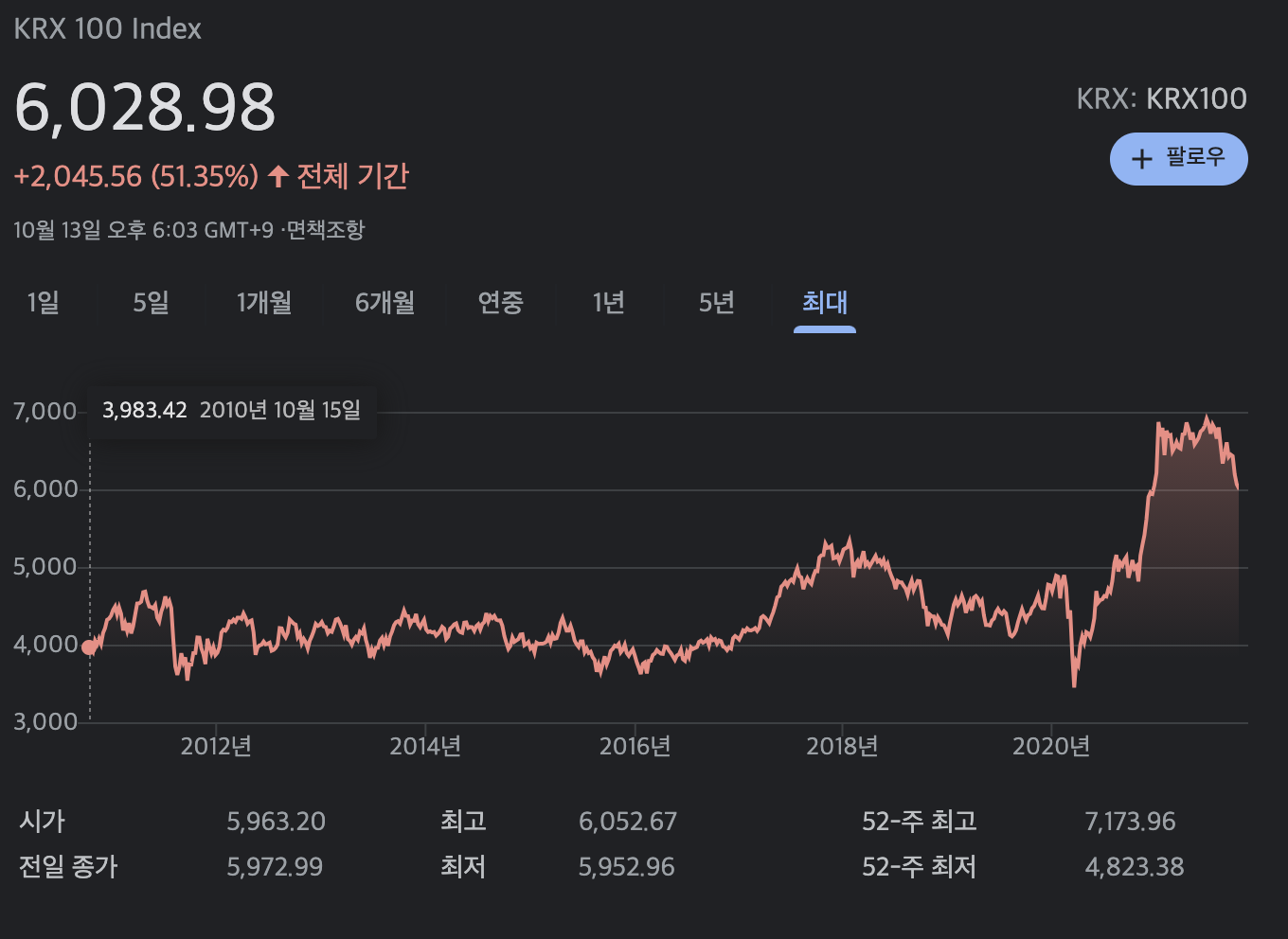This screenshot has width=1288, height=939.
Task: Open the 면책조항 disclaimer link
Action: (x=326, y=230)
